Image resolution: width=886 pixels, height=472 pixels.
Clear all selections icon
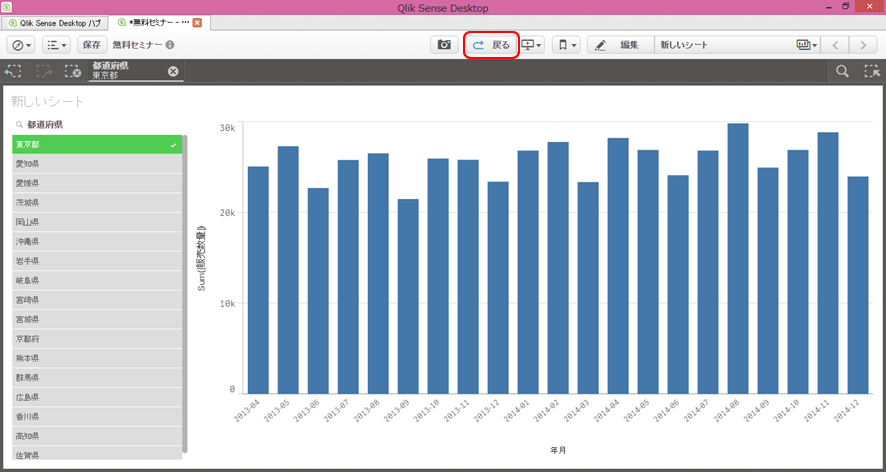click(x=72, y=71)
